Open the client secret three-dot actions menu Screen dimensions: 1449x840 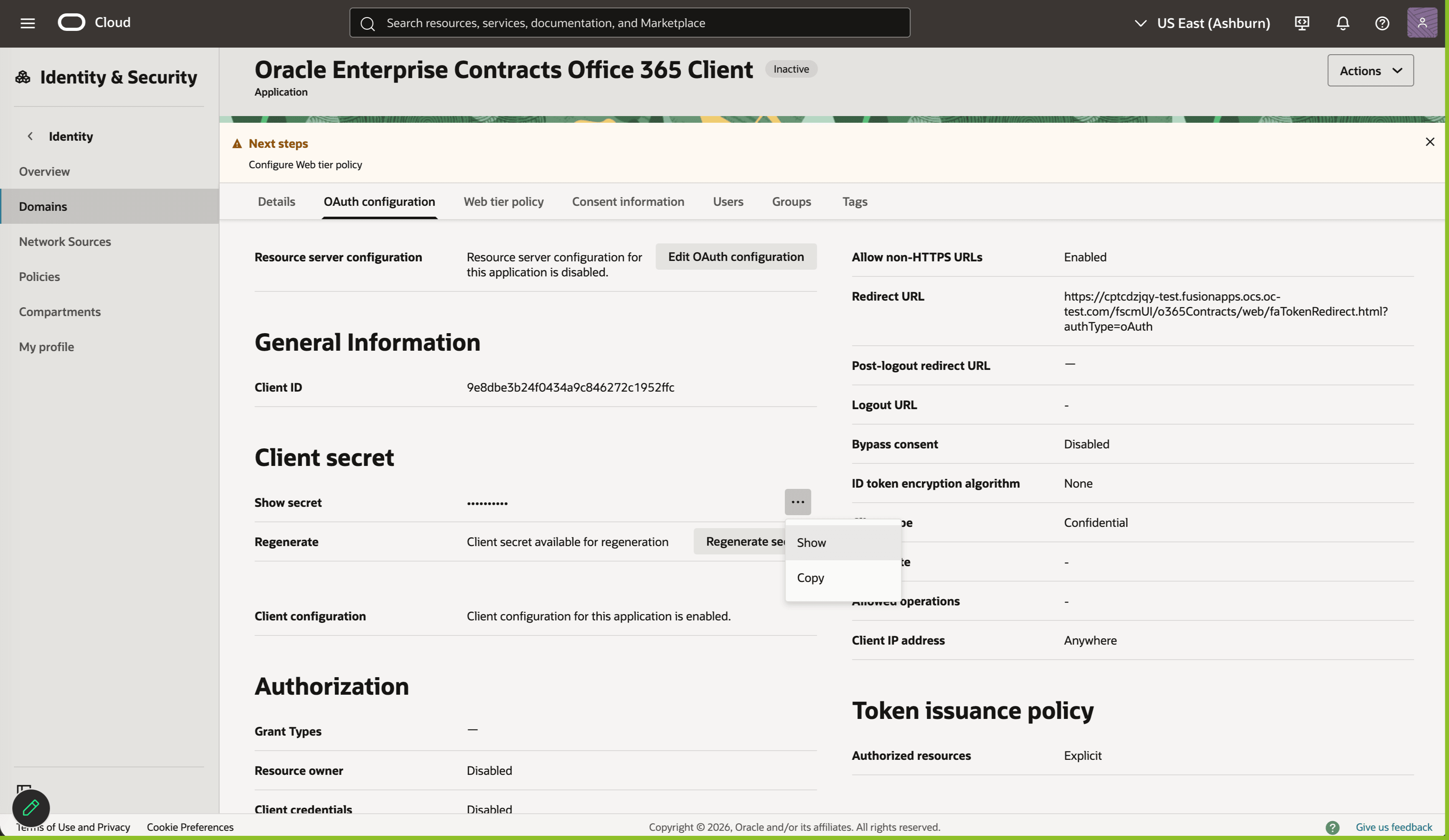click(x=797, y=502)
